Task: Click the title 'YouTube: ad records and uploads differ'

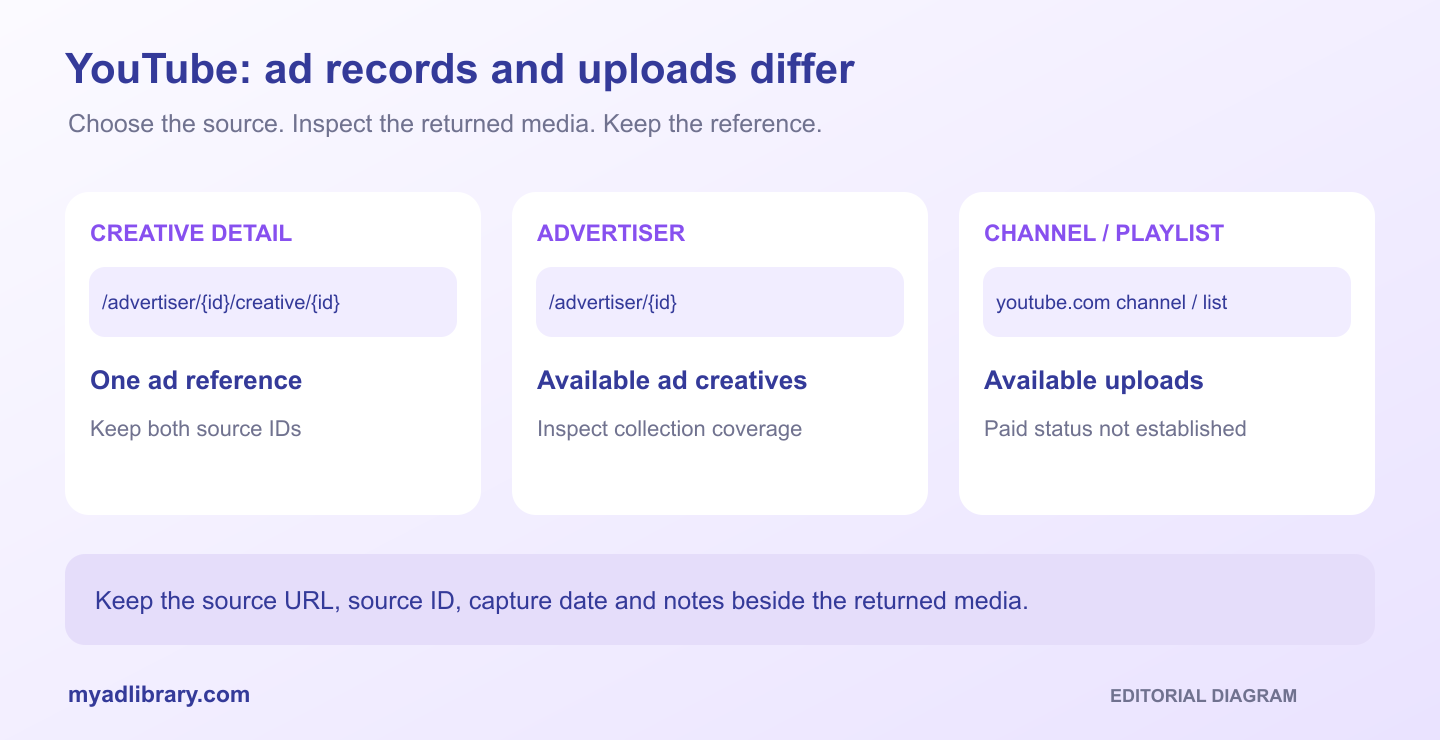Action: 459,70
